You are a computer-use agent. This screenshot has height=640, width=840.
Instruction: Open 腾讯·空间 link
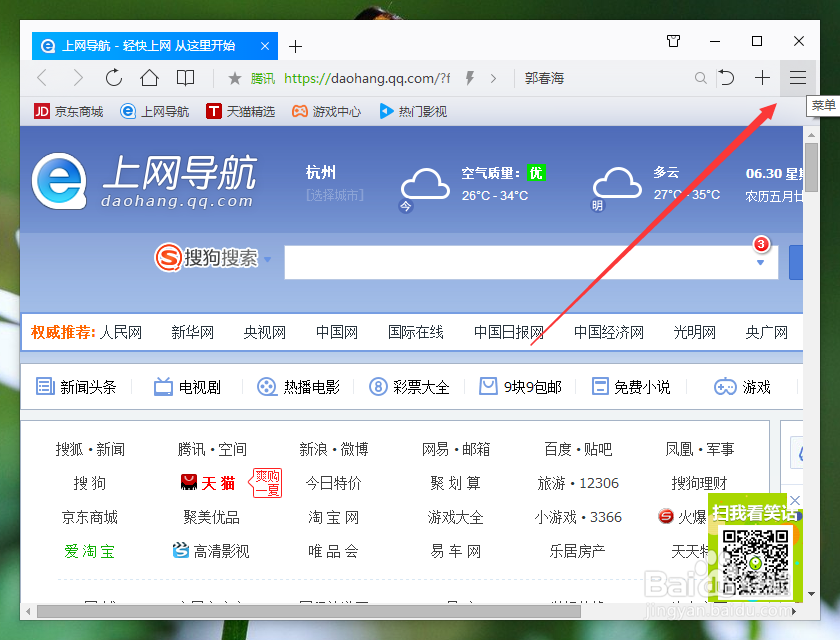click(212, 449)
